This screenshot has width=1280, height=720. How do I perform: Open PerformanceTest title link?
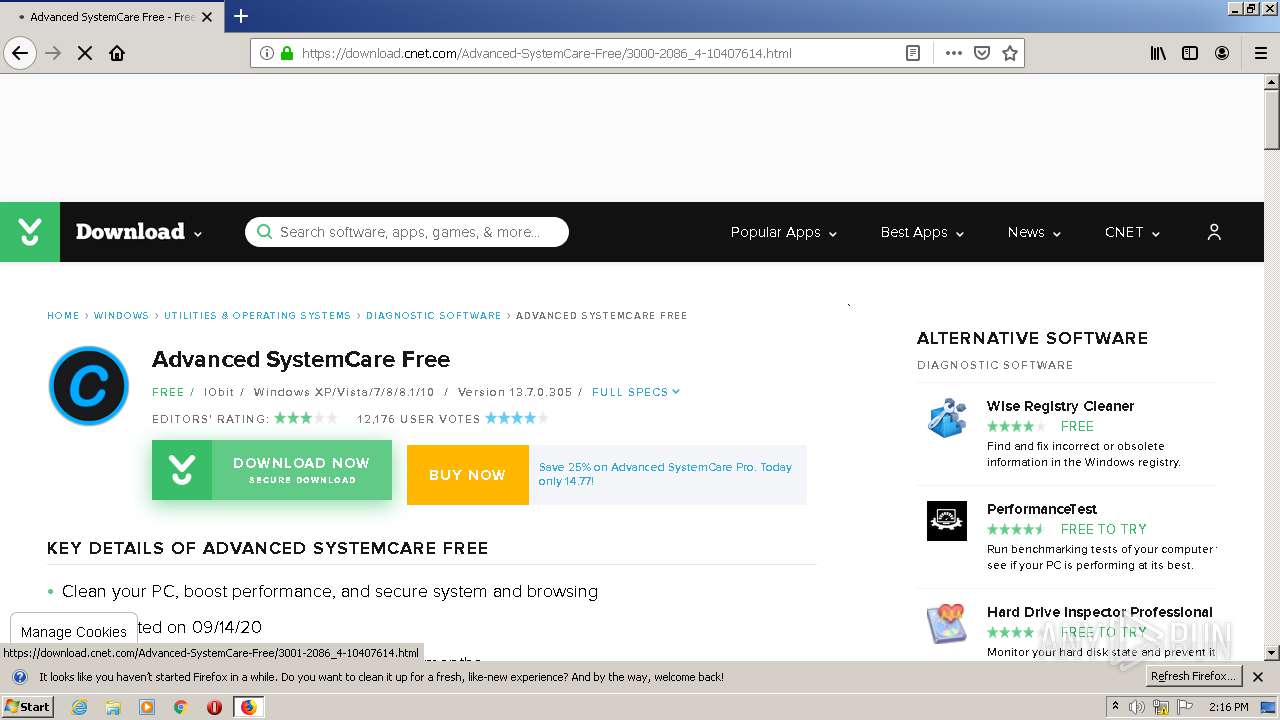pos(1042,509)
